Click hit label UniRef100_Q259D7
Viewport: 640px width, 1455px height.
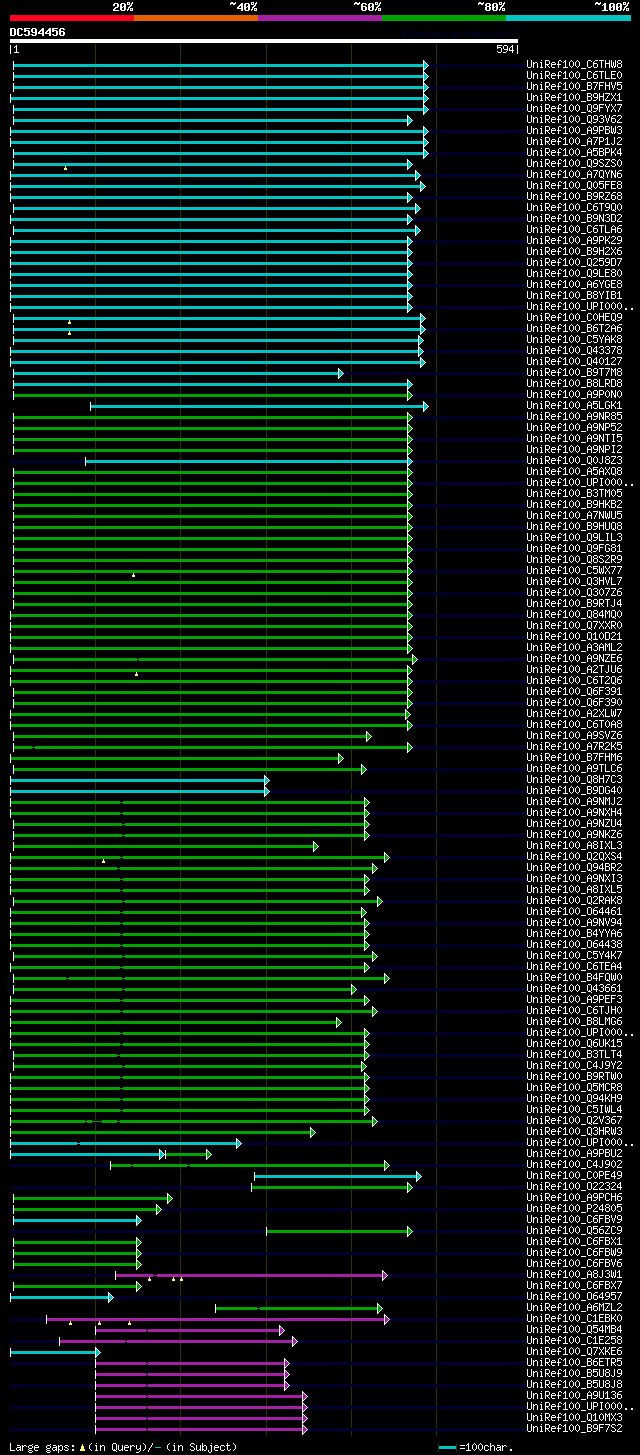click(574, 262)
